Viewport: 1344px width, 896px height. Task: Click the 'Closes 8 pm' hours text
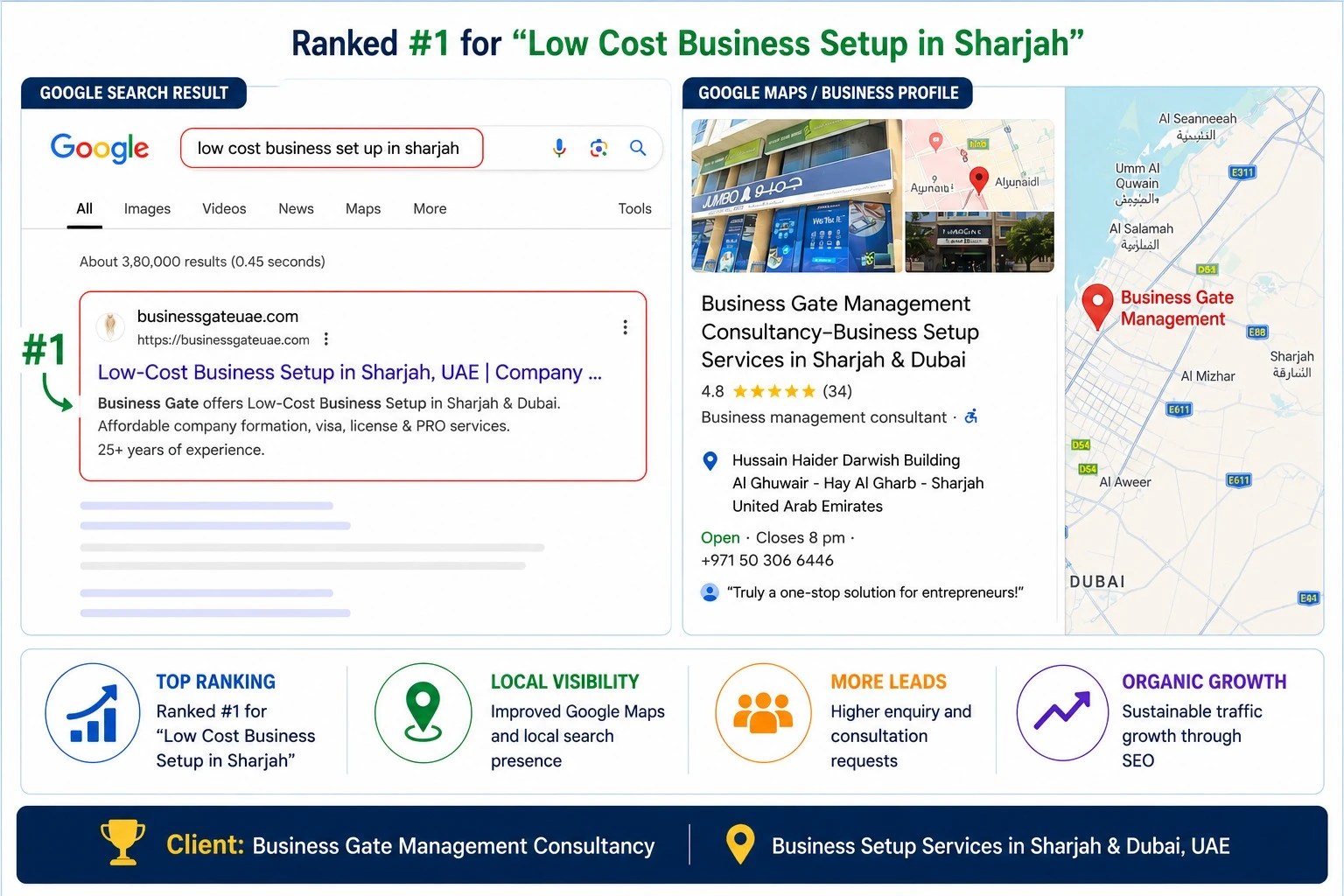801,538
